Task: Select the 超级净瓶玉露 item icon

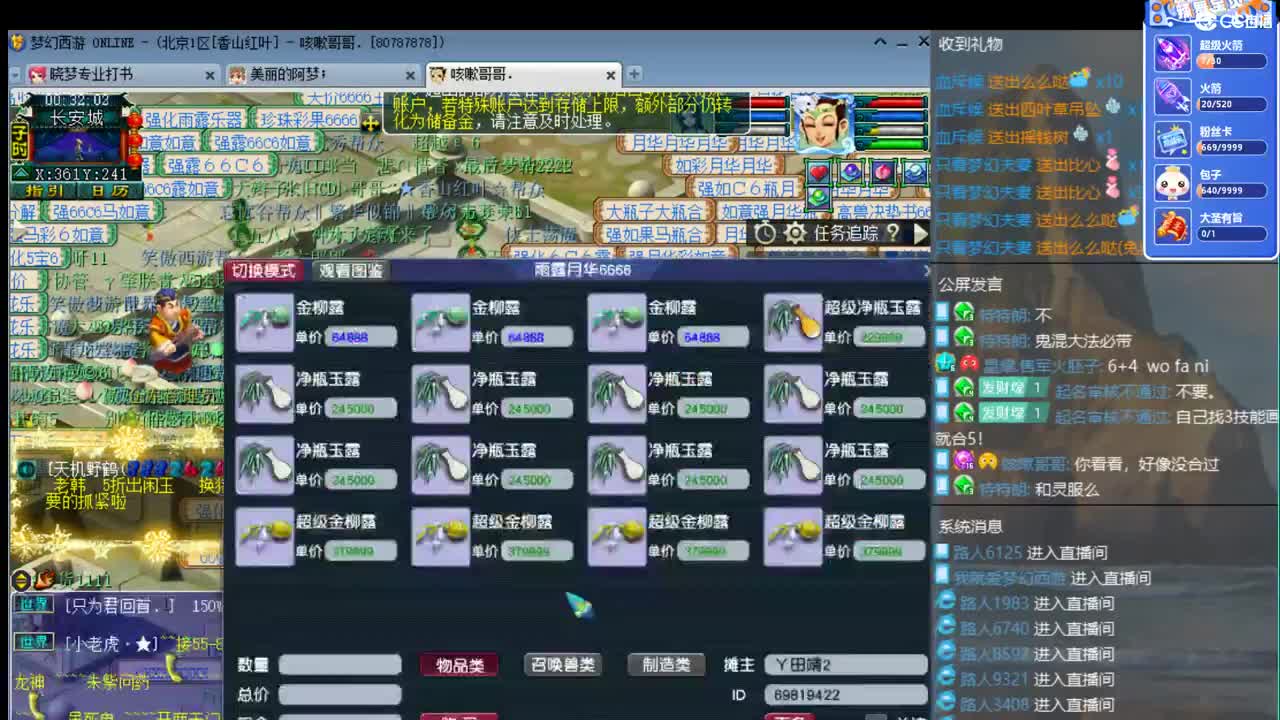Action: point(793,322)
